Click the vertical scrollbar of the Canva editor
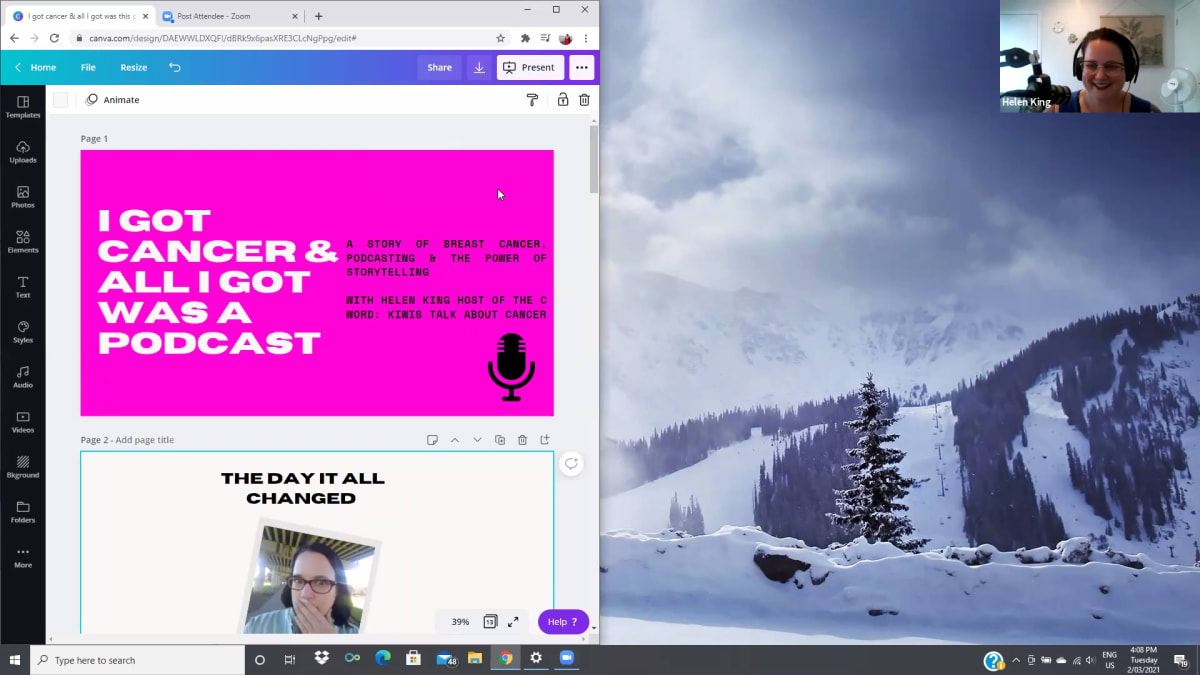Screen dimensions: 1200x675 coord(594,160)
